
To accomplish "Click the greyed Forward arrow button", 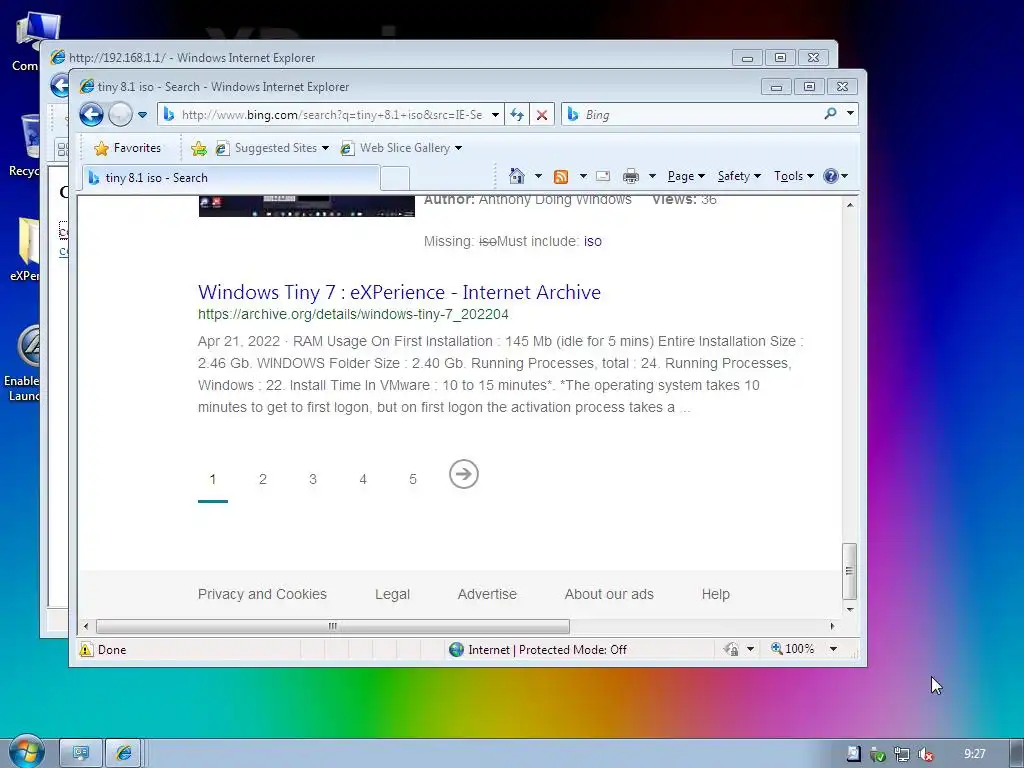I will click(x=120, y=115).
